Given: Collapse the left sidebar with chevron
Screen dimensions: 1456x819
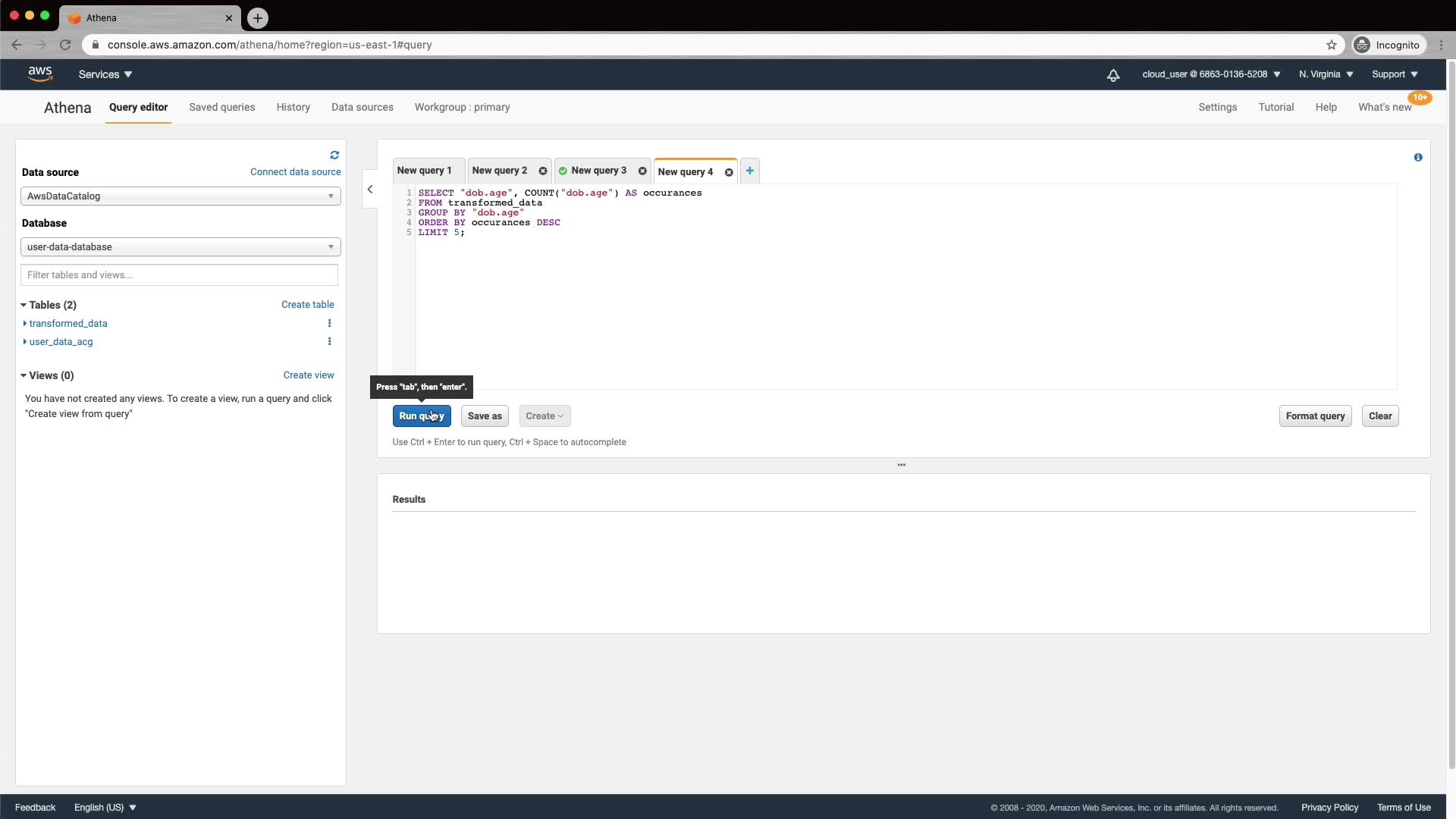Looking at the screenshot, I should pyautogui.click(x=370, y=190).
